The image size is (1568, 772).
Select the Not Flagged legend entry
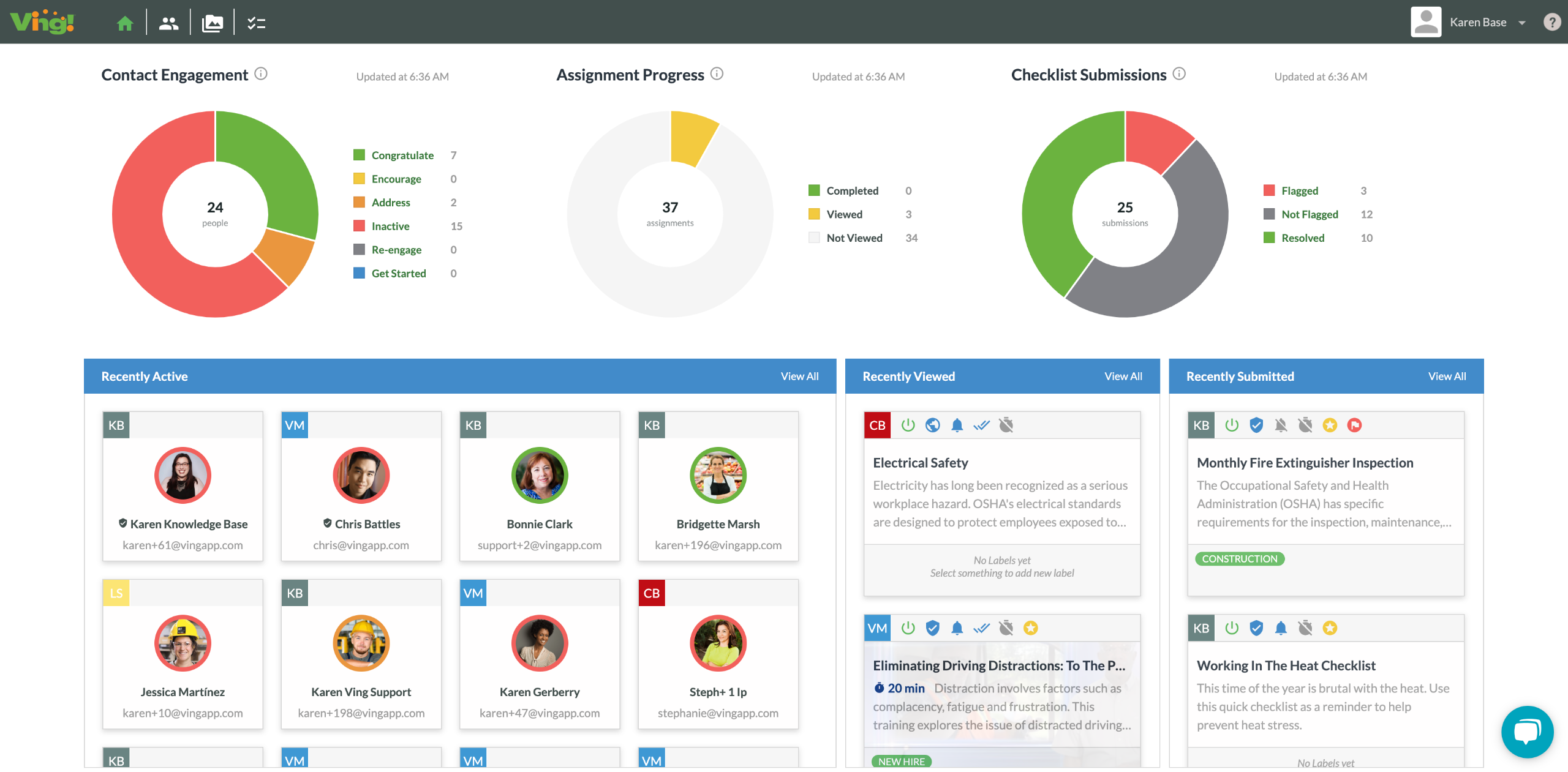[x=1310, y=214]
